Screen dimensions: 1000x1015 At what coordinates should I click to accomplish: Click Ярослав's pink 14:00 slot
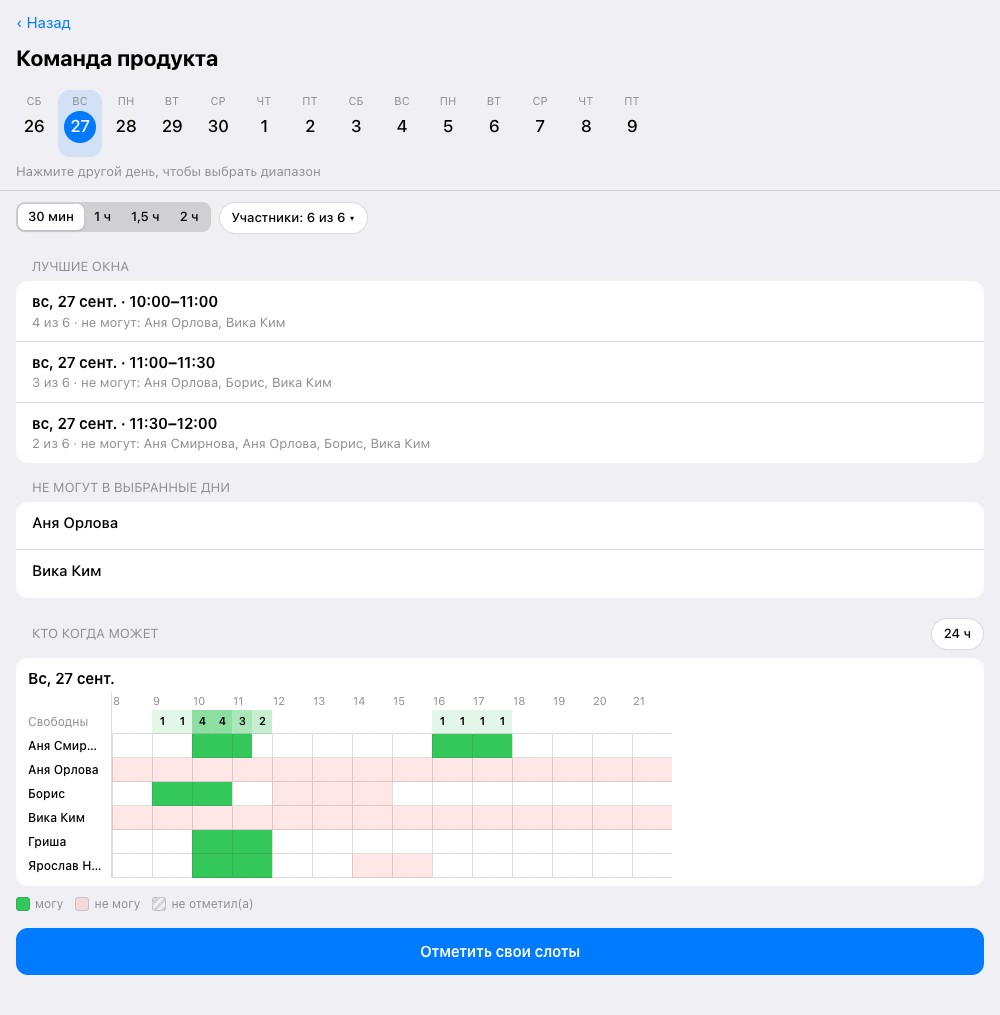coord(362,865)
